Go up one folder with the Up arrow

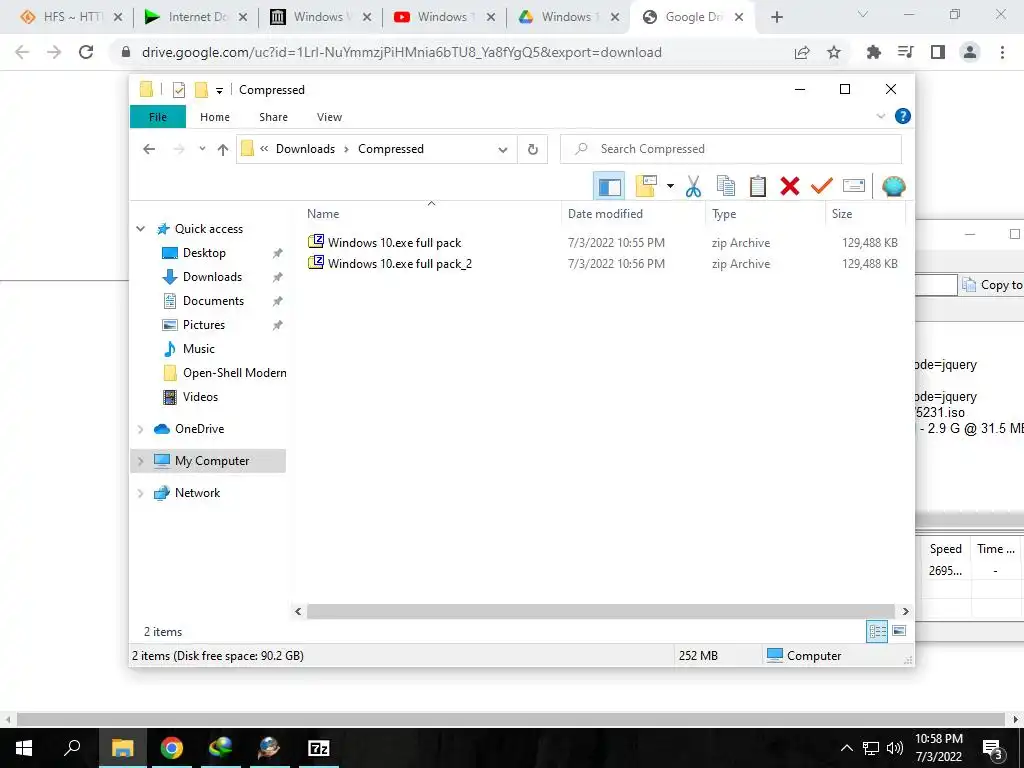tap(223, 150)
